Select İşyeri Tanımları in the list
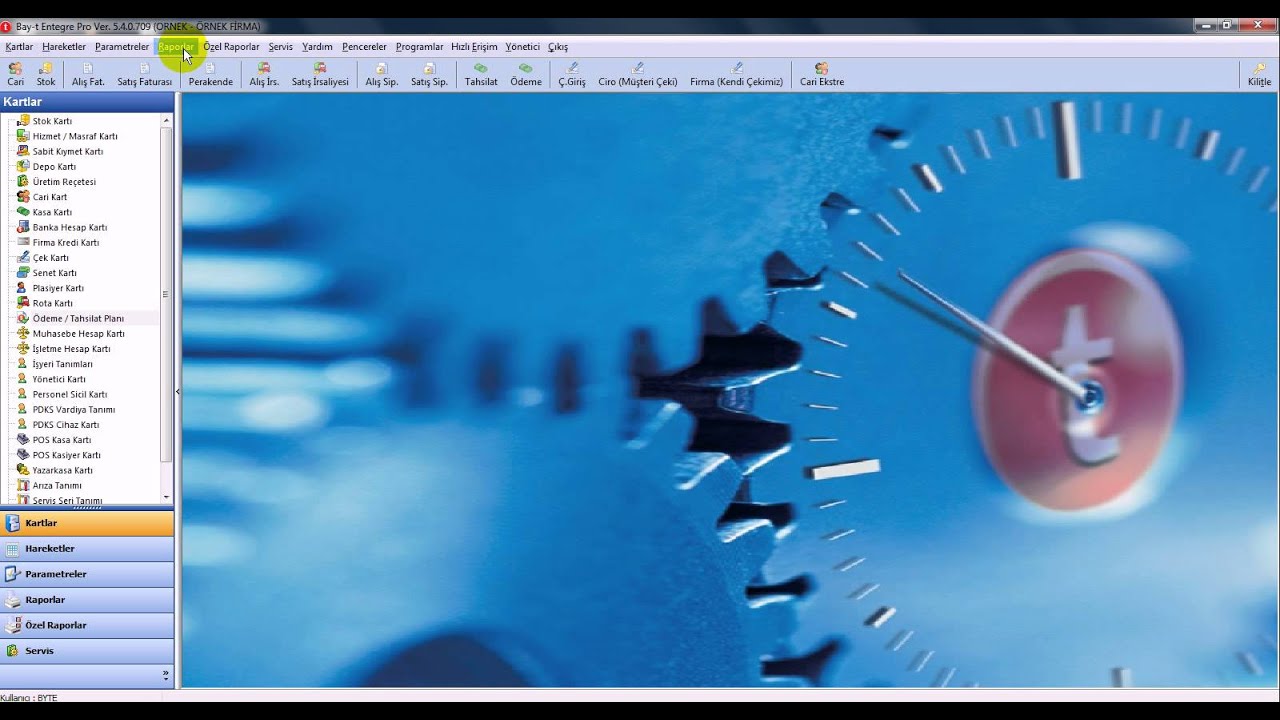The image size is (1280, 720). 63,364
